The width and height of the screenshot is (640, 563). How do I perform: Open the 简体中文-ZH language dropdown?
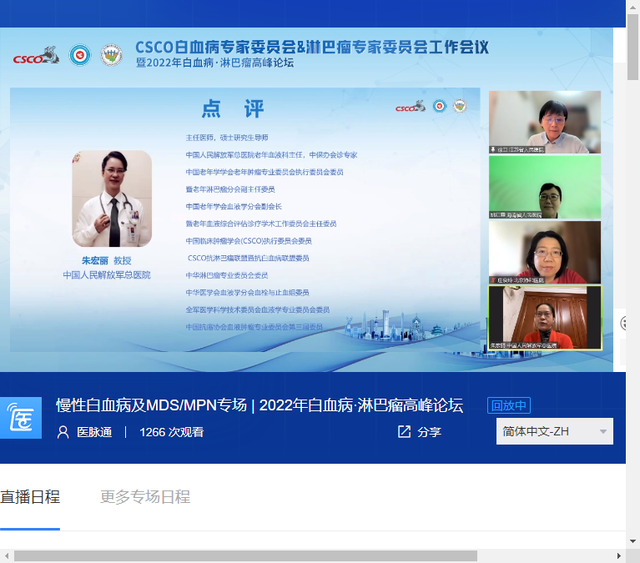(x=554, y=432)
